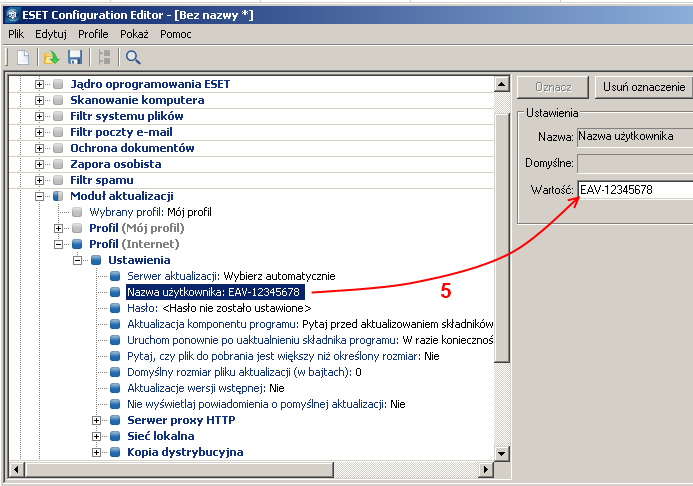Screen dimensions: 693x486
Task: Open the Pomoc menu
Action: [176, 34]
